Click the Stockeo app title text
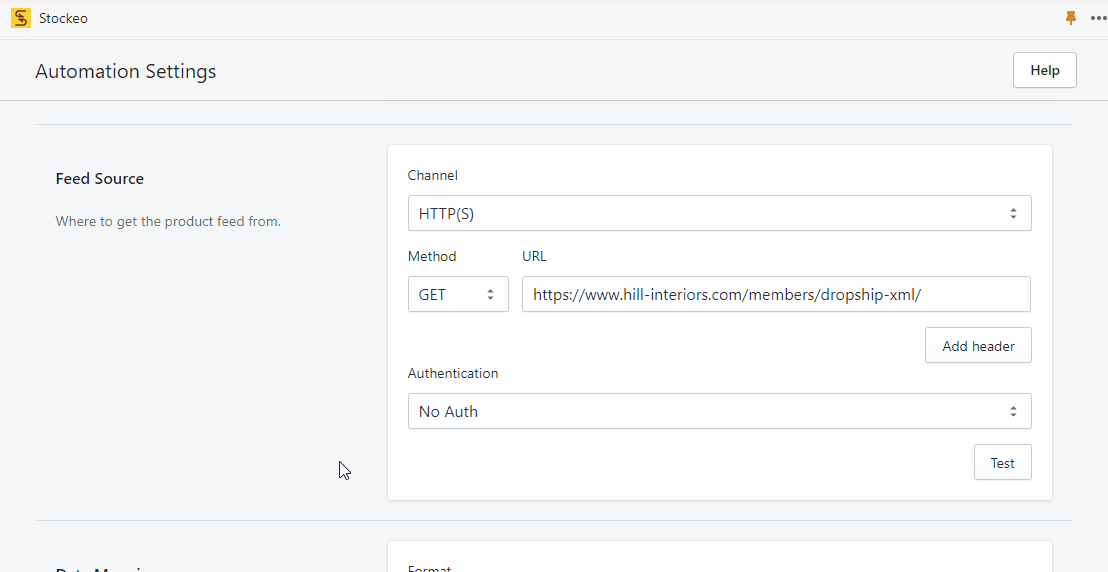Screen dimensions: 1108x572 click(64, 18)
